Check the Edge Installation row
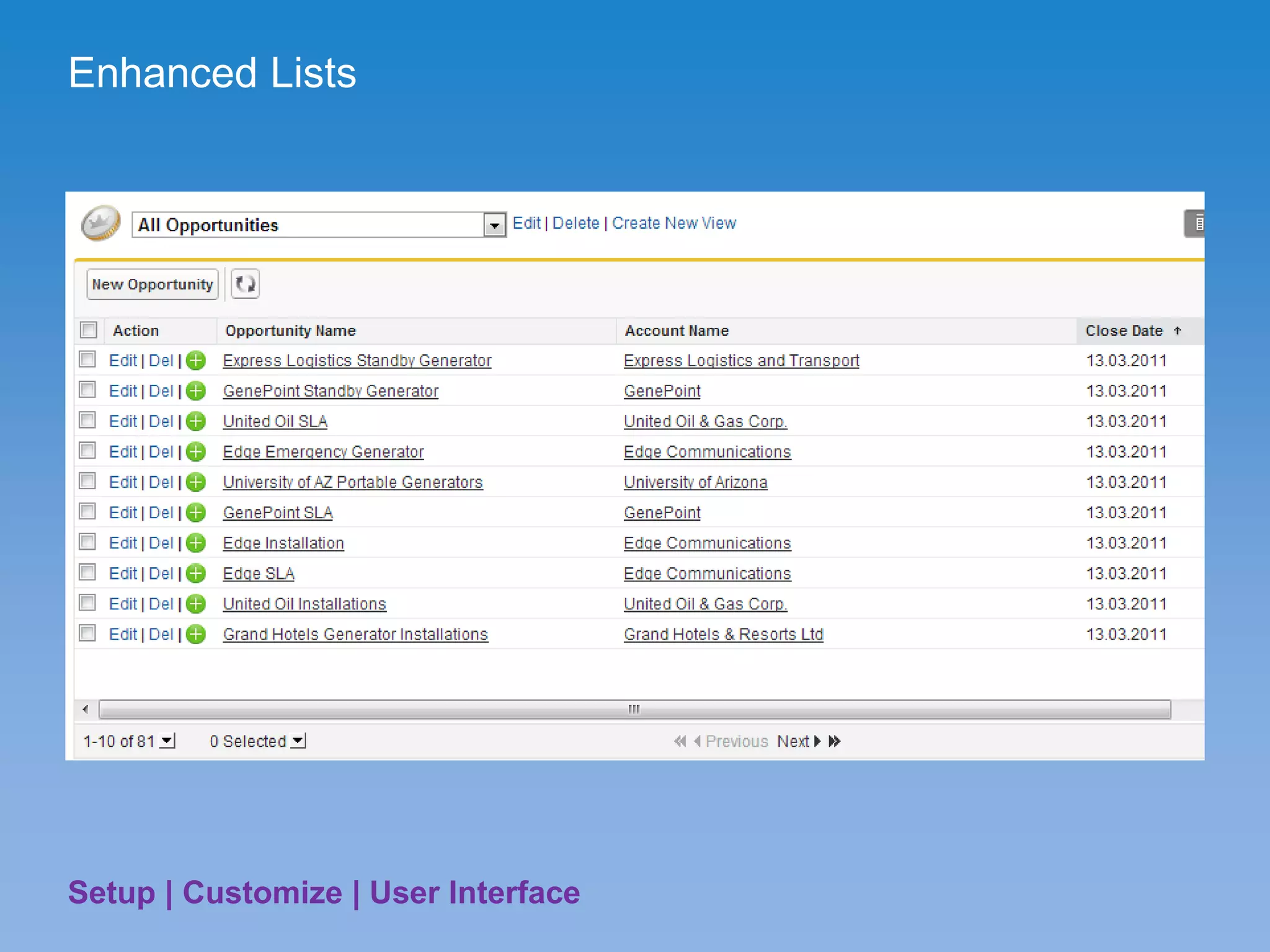This screenshot has width=1270, height=952. tap(87, 541)
